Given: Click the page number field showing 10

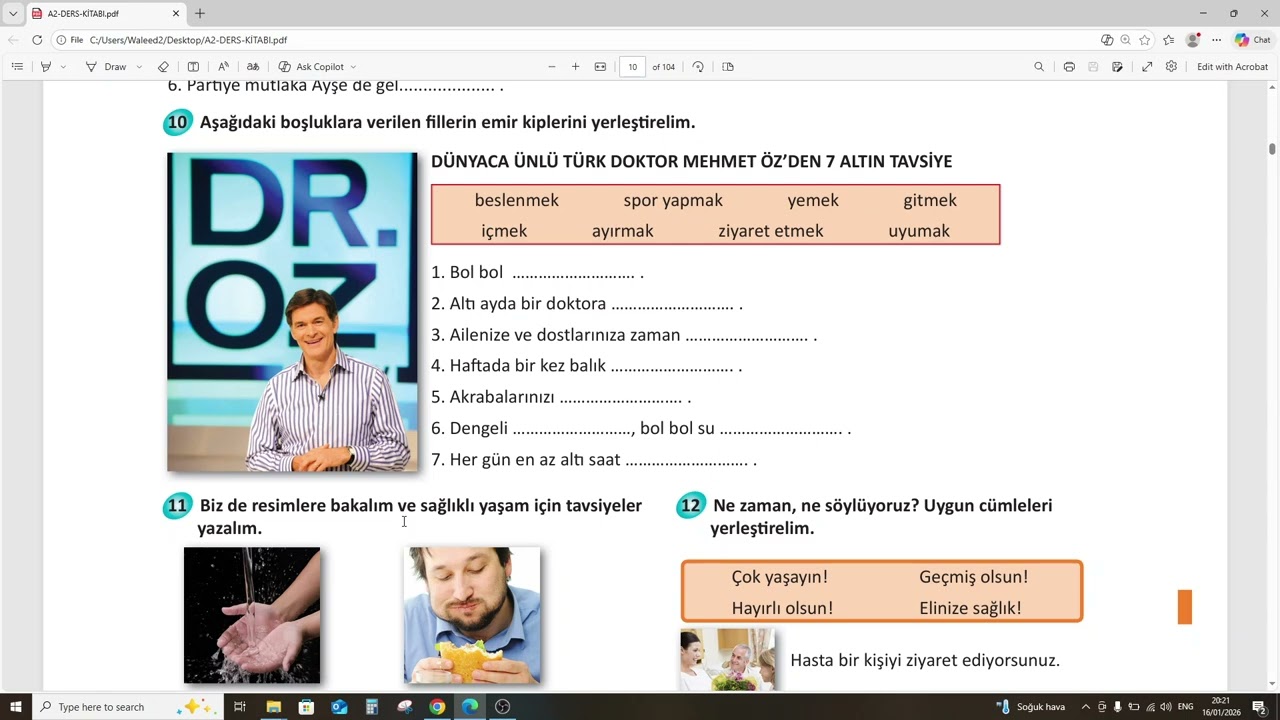Looking at the screenshot, I should tap(632, 67).
